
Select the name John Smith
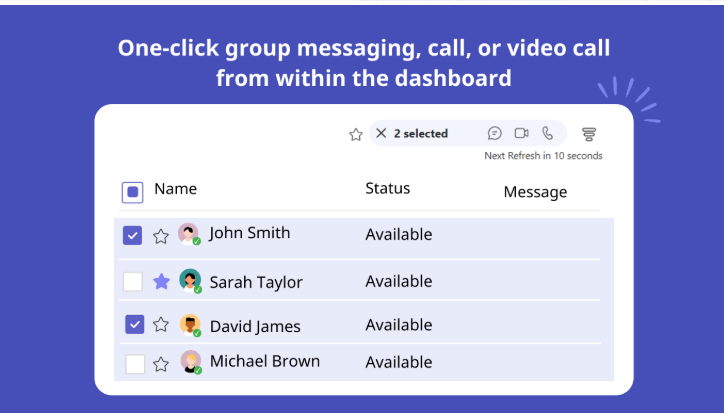(x=249, y=233)
